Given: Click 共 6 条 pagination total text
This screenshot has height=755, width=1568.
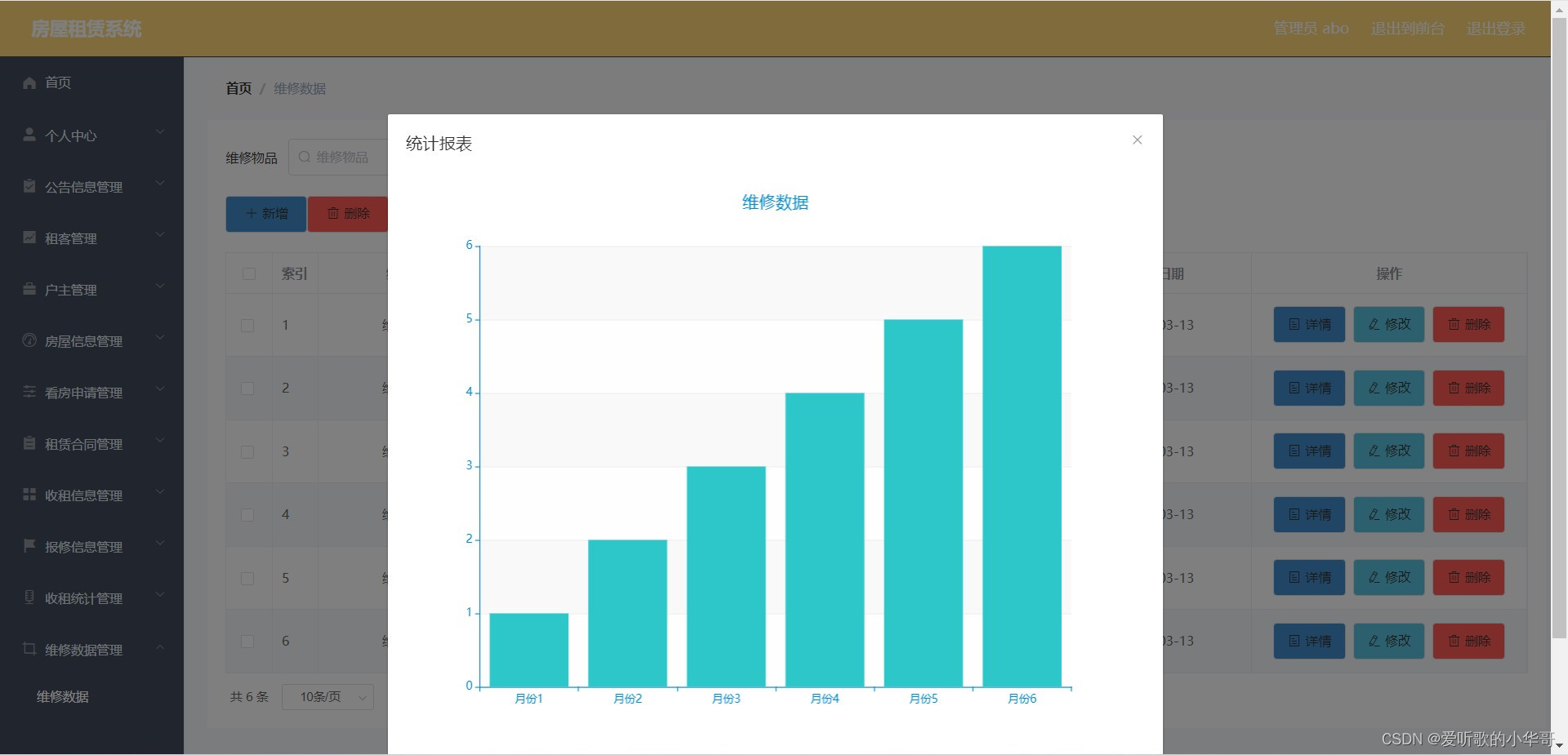Looking at the screenshot, I should [x=249, y=697].
